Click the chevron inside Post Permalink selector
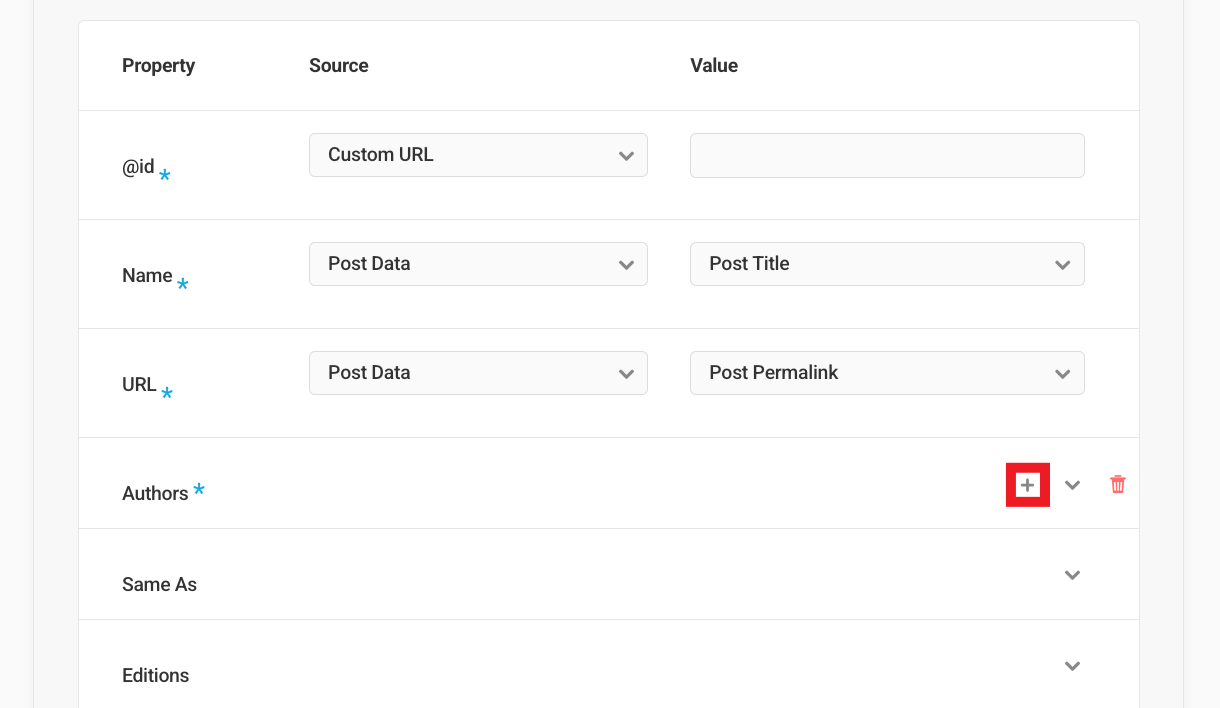1220x708 pixels. pos(1063,373)
